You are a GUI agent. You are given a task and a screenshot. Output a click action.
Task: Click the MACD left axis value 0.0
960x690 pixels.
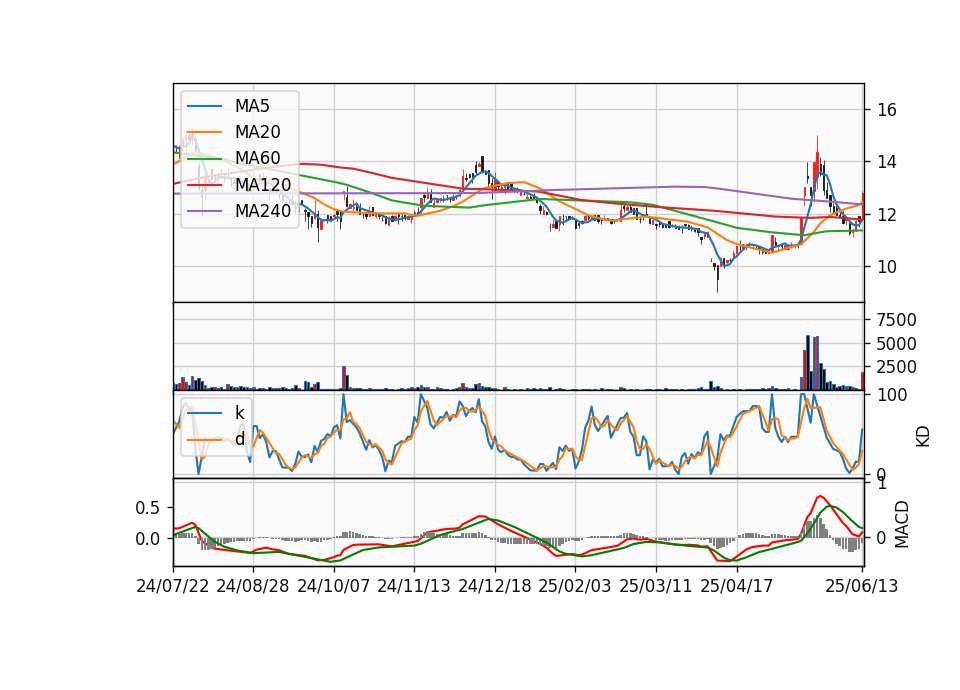[148, 539]
